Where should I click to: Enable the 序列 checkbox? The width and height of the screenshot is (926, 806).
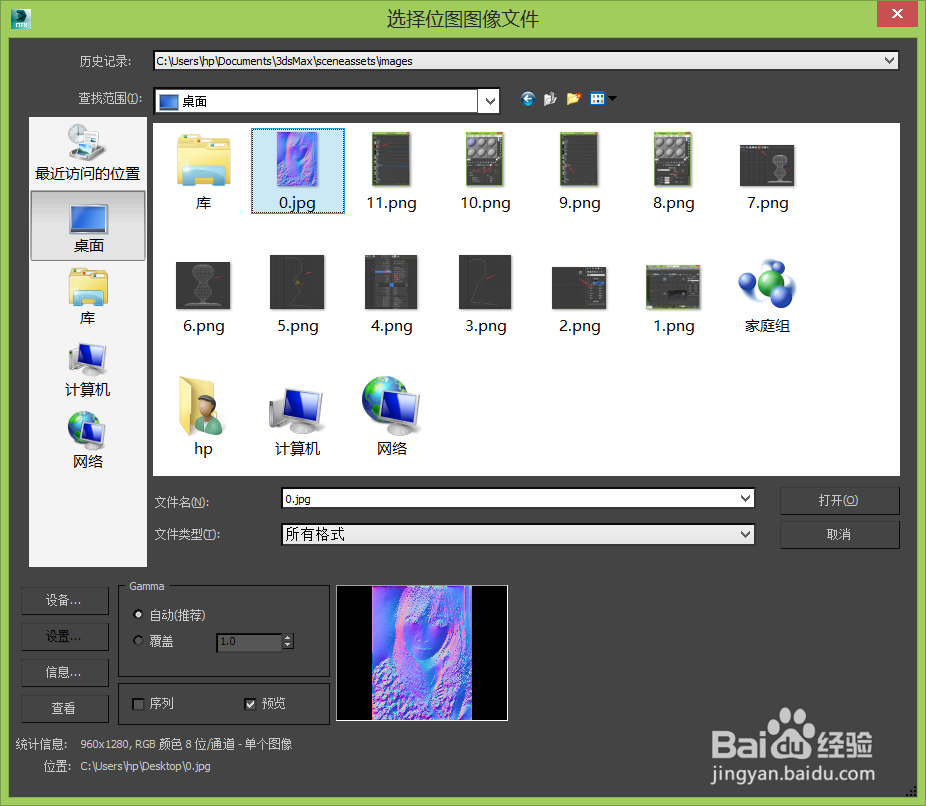[138, 703]
